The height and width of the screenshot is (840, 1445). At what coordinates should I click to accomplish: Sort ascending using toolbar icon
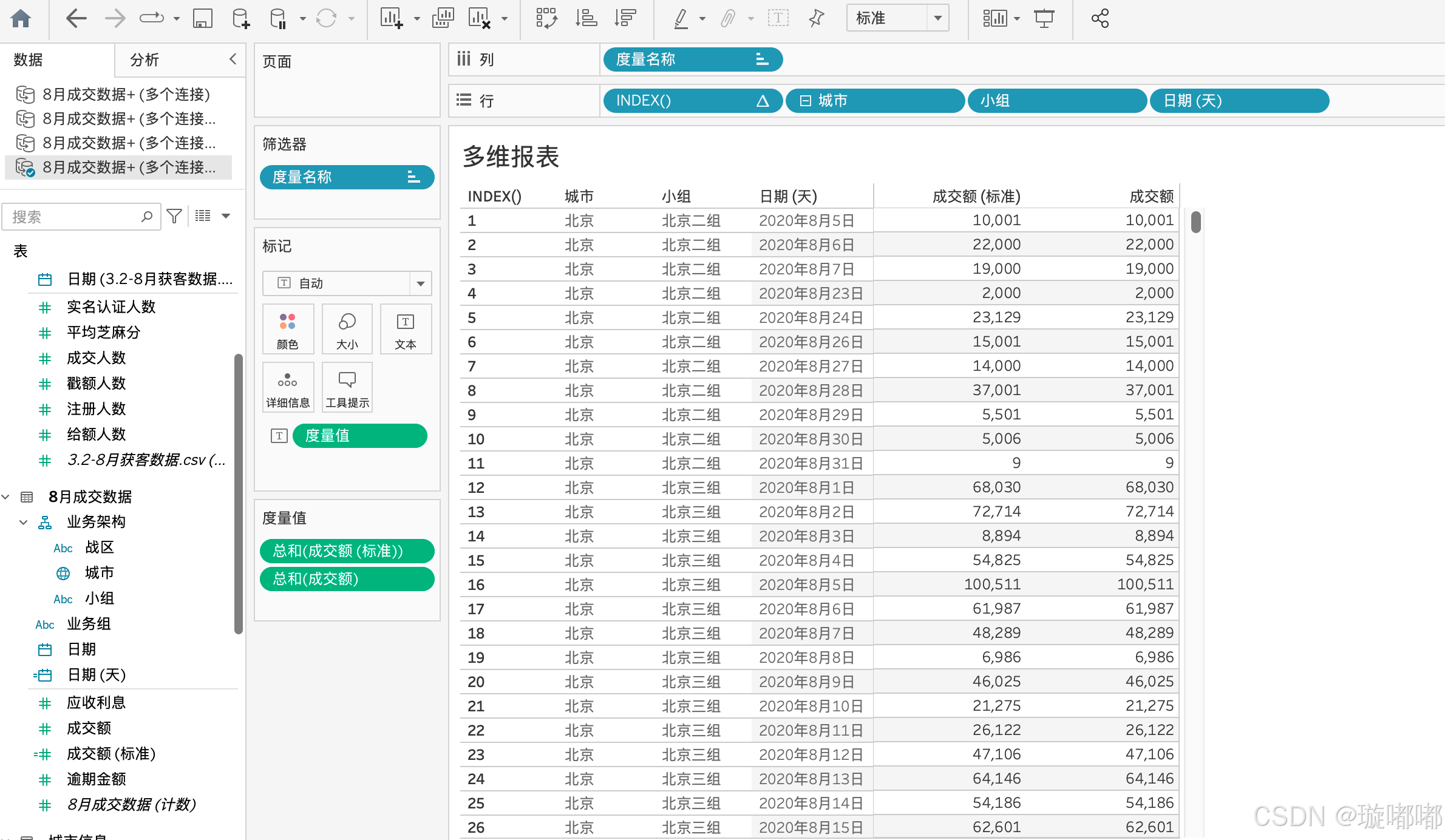586,19
